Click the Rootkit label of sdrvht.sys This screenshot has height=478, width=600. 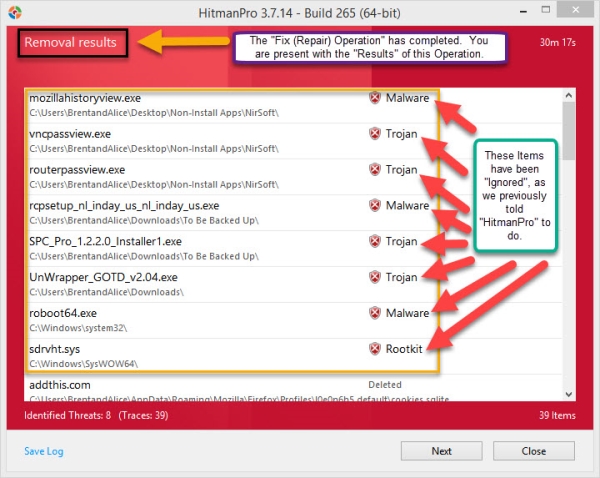pos(404,349)
